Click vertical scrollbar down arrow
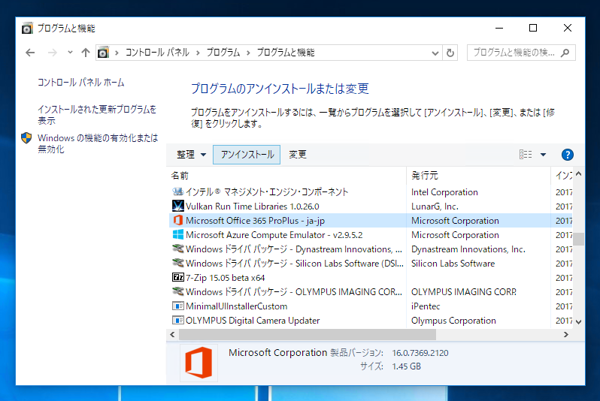 (579, 322)
